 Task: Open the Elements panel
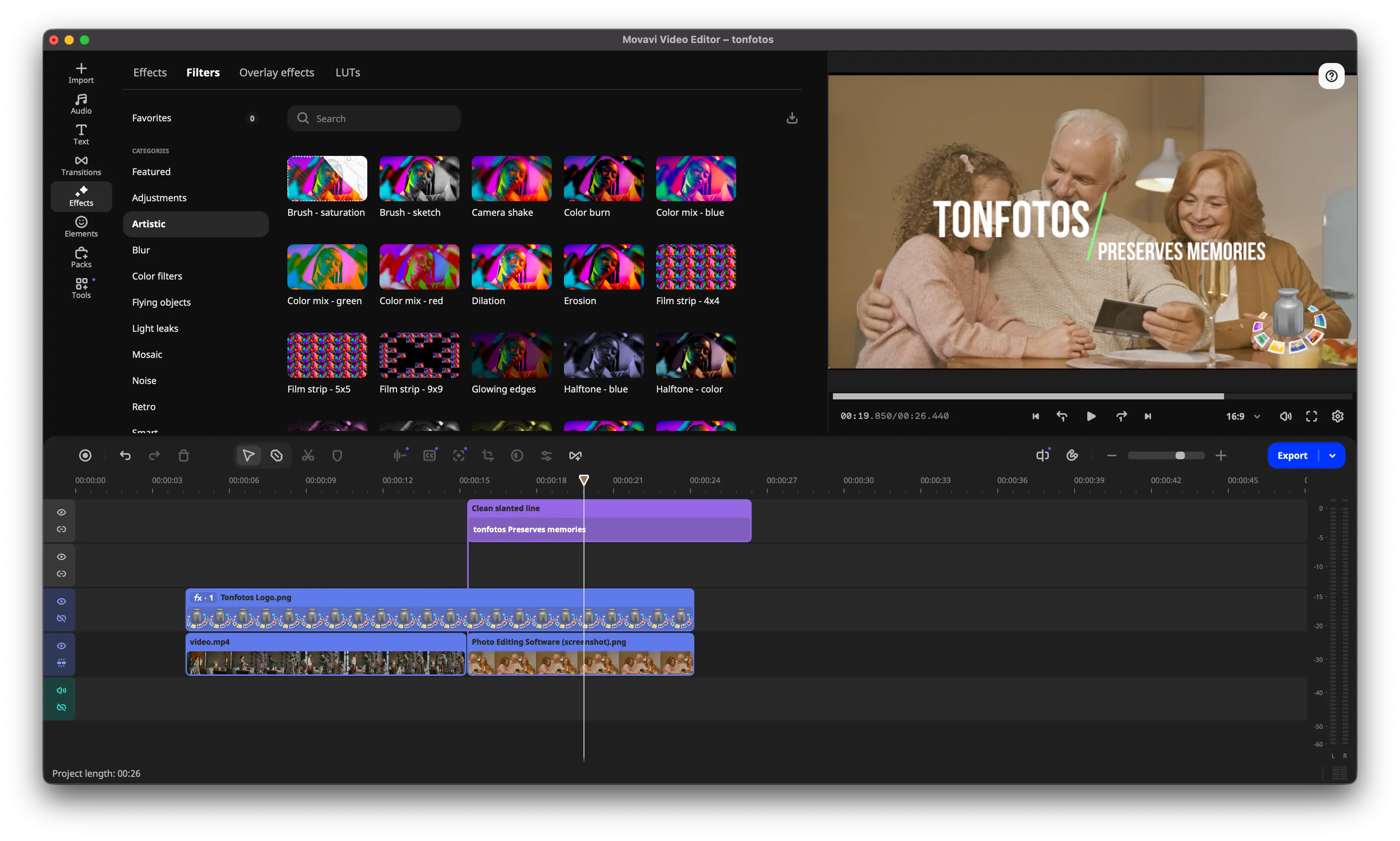point(81,227)
